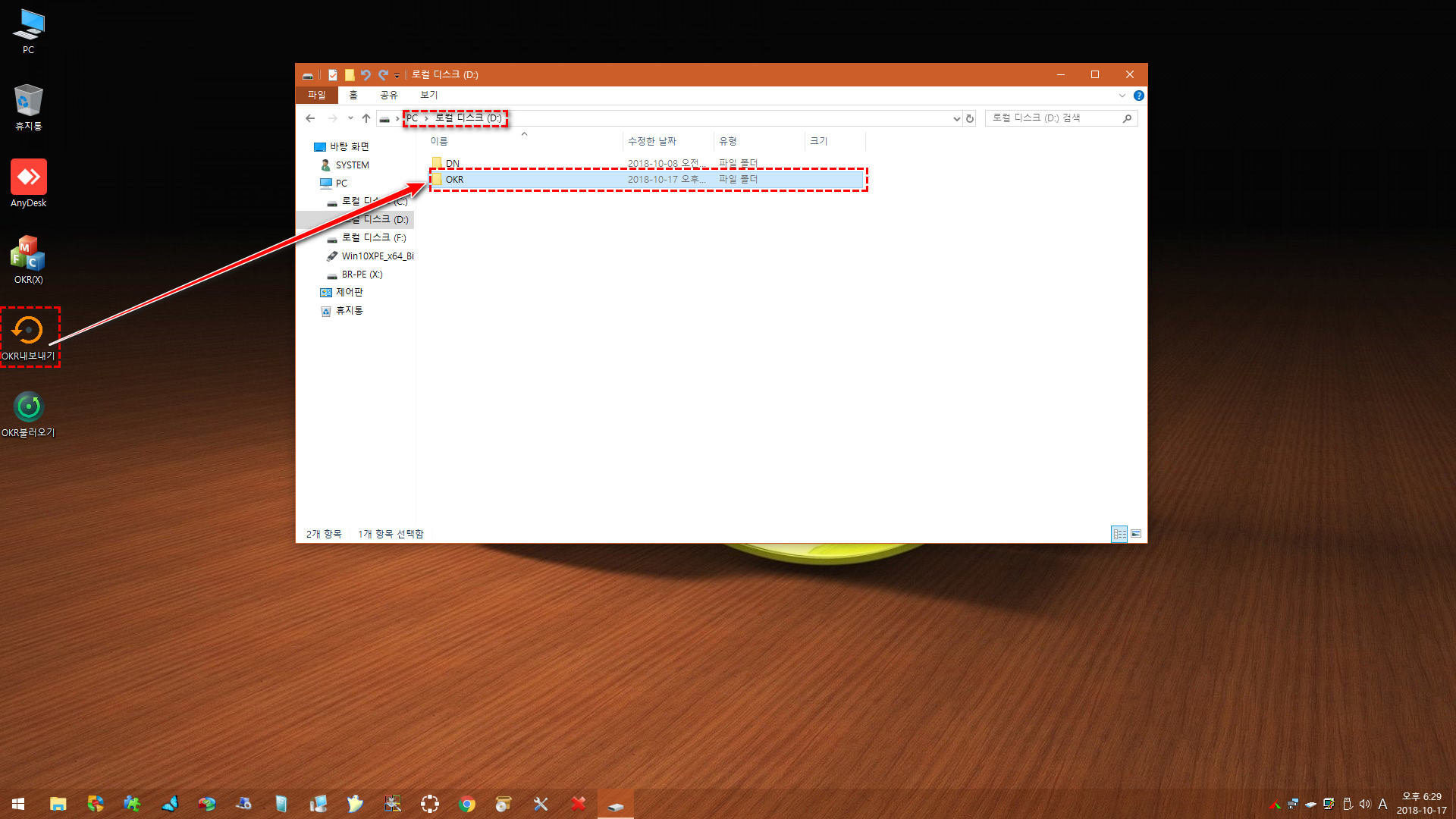Launch the blue butterfly app on taskbar
1456x819 pixels.
(169, 804)
